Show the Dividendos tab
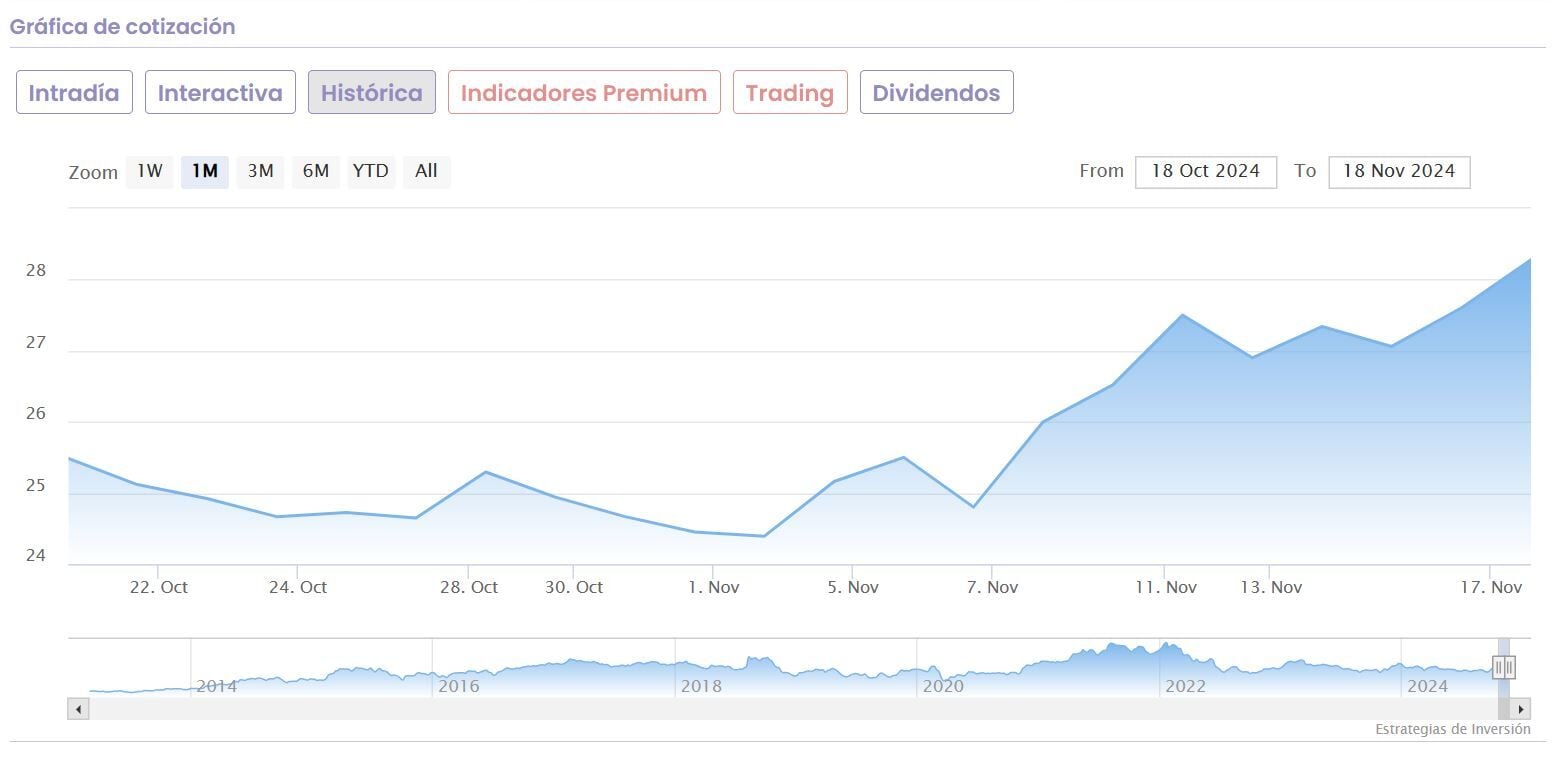The width and height of the screenshot is (1556, 777). tap(936, 93)
